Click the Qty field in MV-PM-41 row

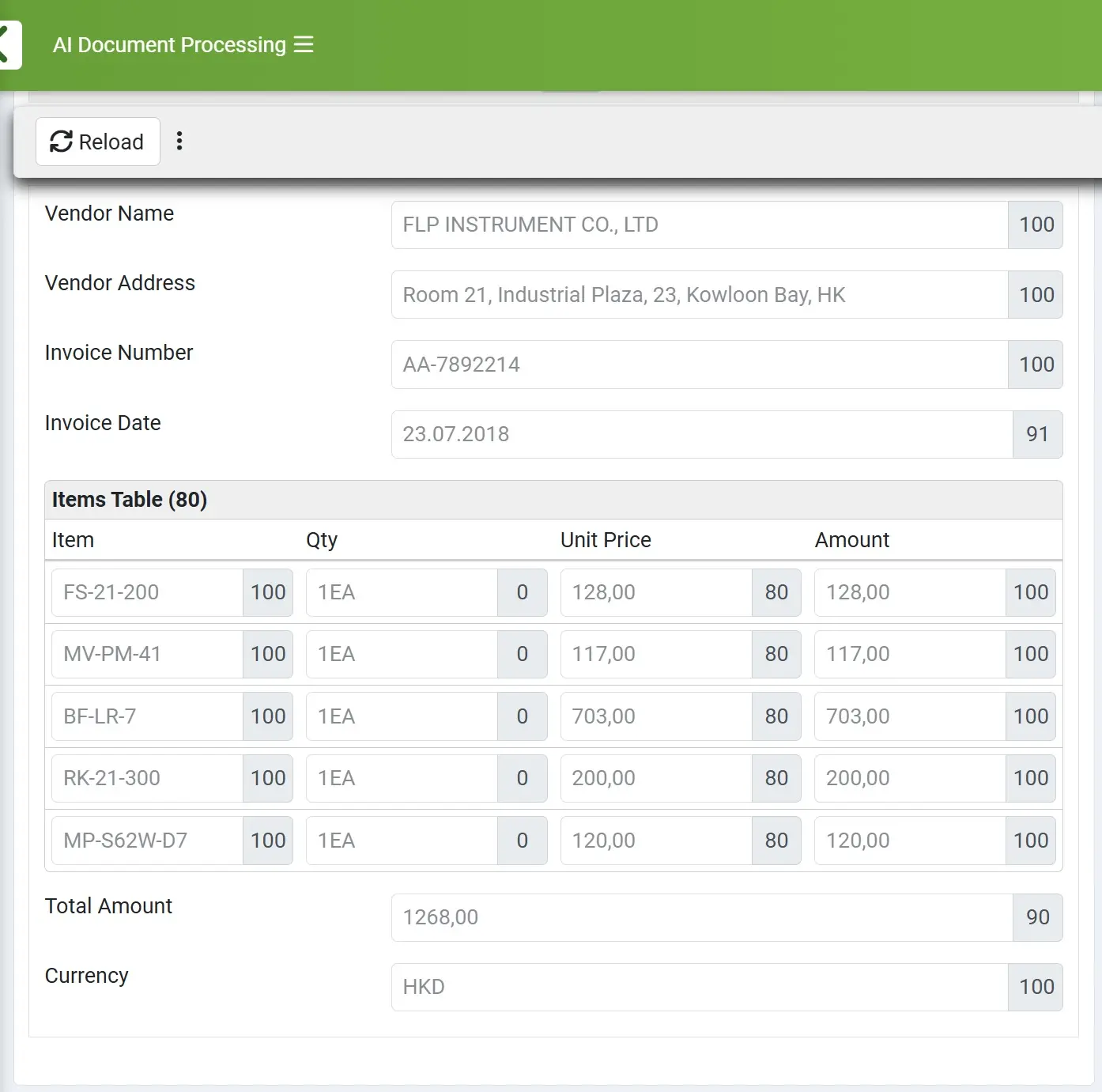[x=402, y=654]
